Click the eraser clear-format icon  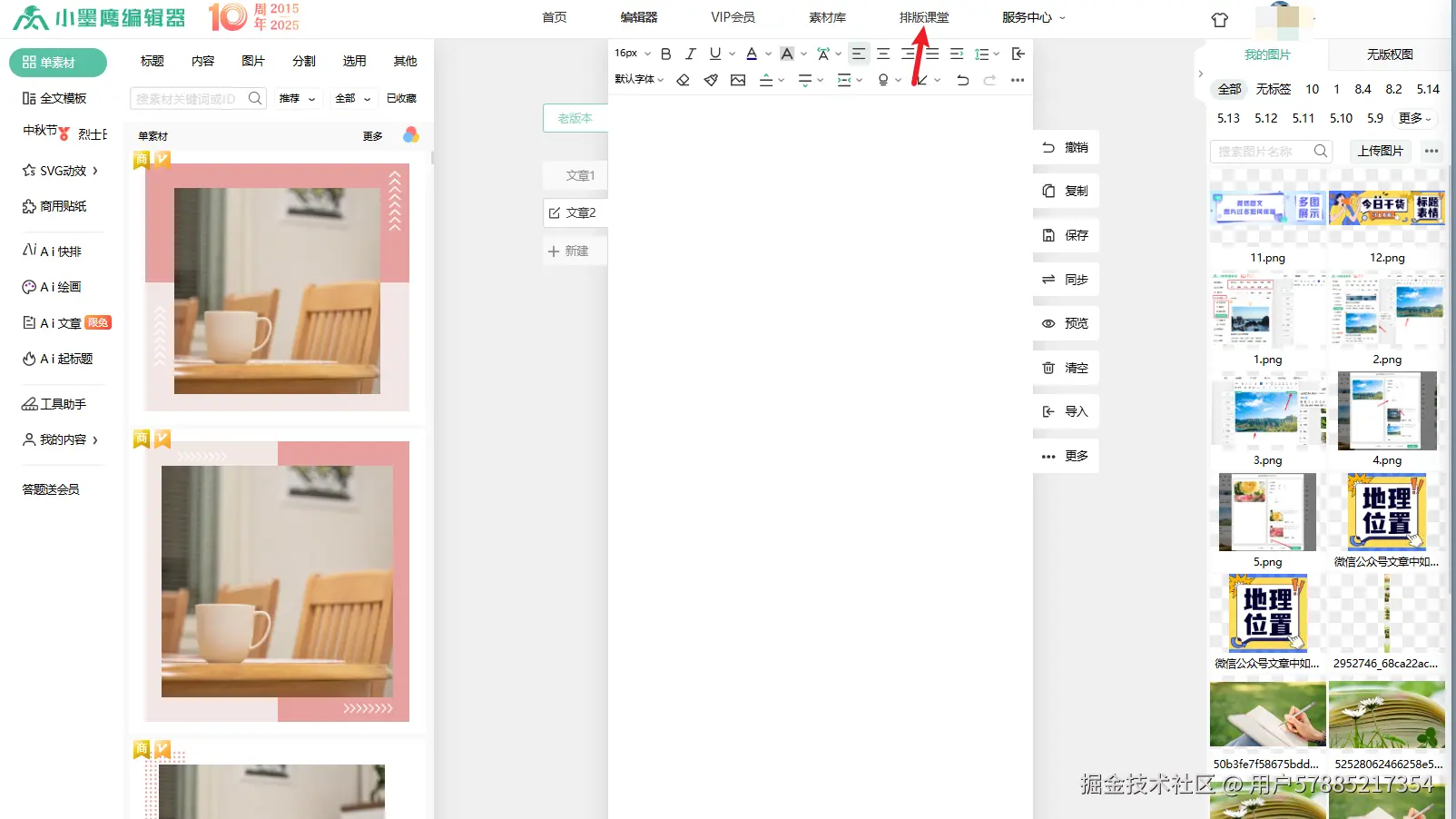click(x=684, y=80)
